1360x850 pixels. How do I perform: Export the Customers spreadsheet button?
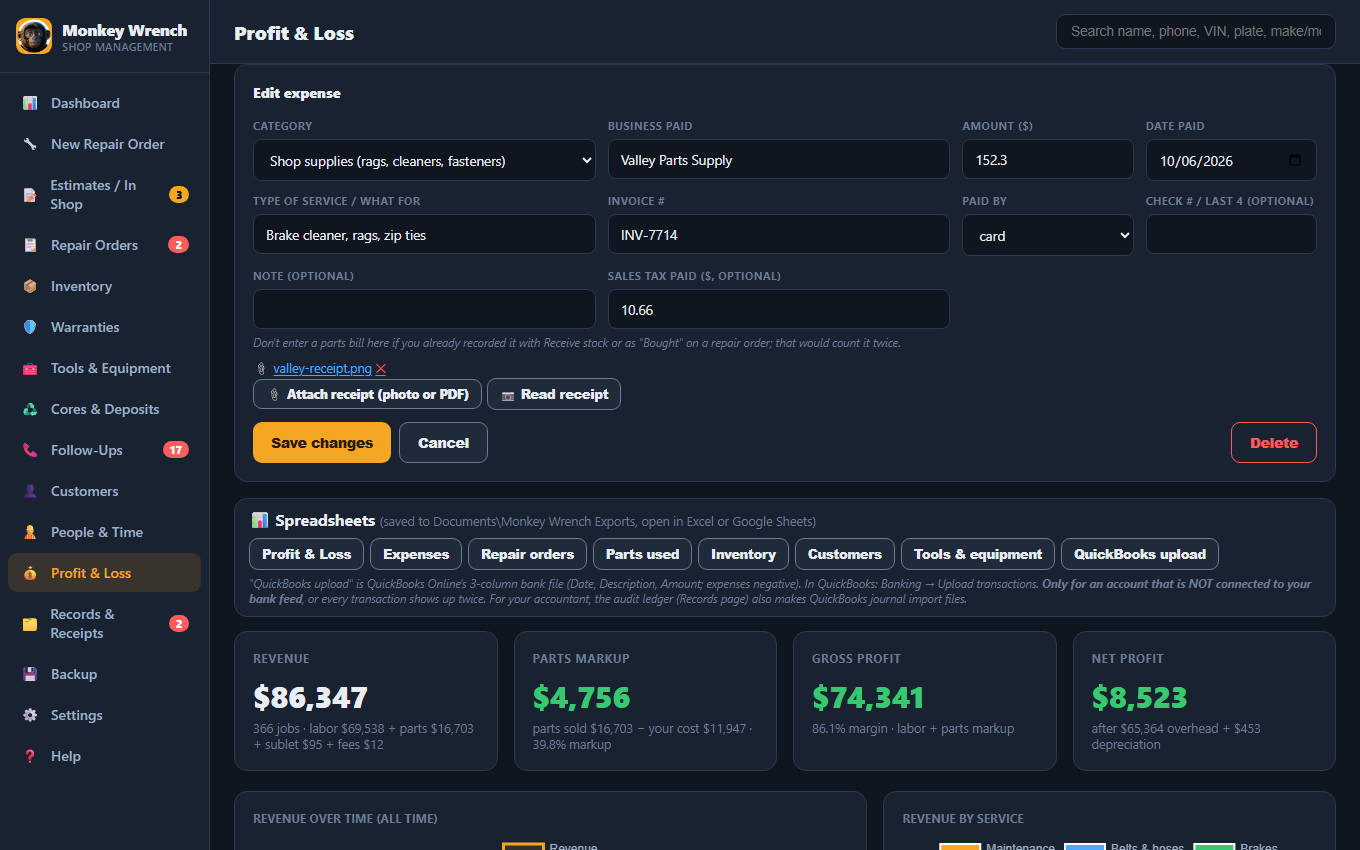pos(845,554)
